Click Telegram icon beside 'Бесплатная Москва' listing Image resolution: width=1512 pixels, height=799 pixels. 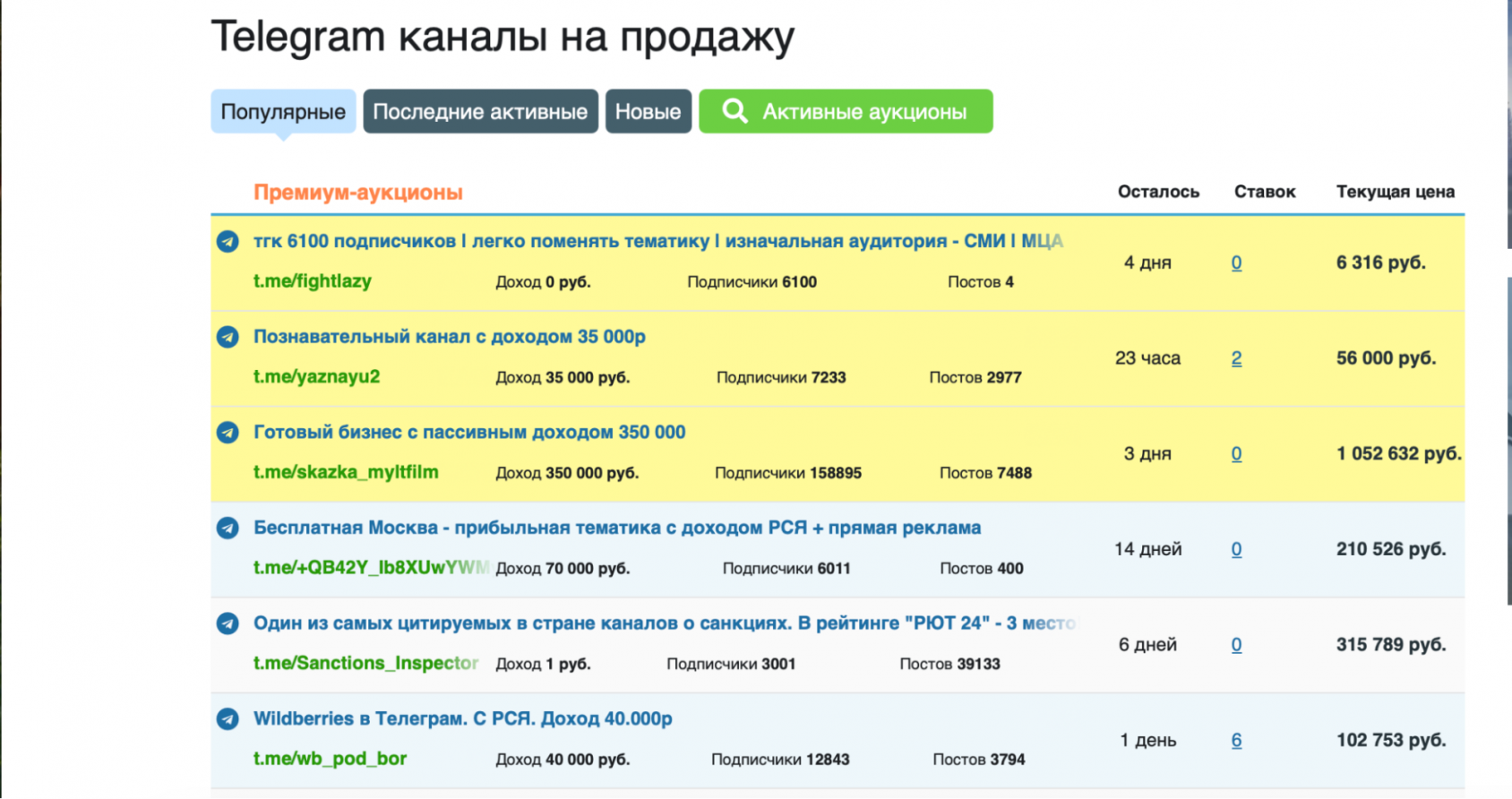(228, 528)
